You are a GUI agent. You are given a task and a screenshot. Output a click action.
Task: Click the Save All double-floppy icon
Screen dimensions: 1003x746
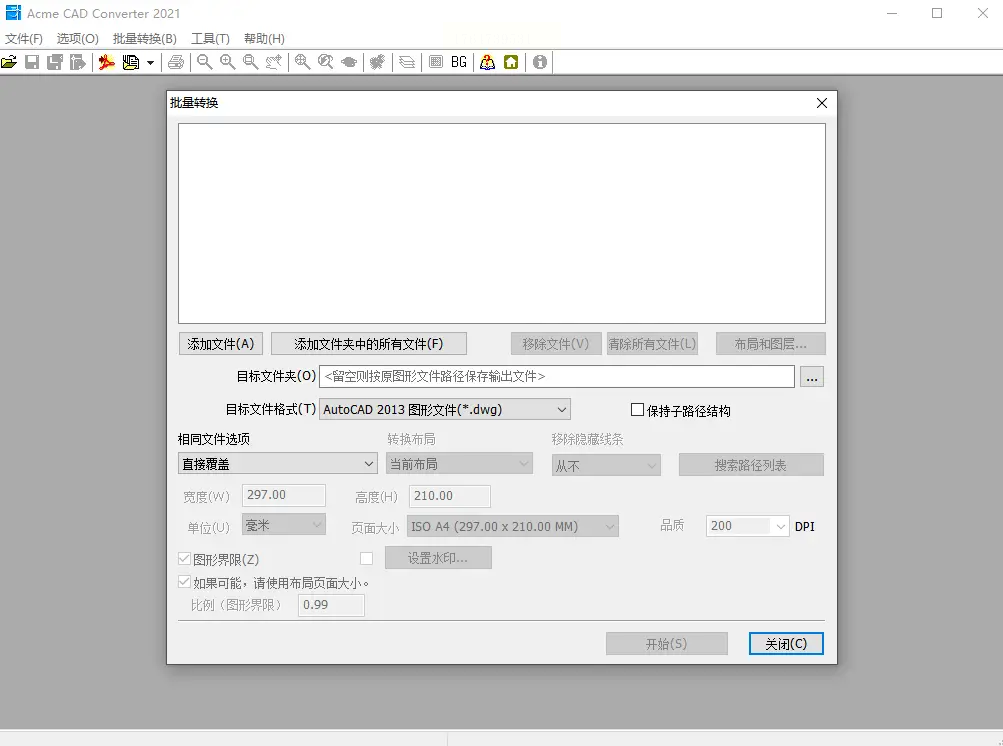tap(55, 62)
